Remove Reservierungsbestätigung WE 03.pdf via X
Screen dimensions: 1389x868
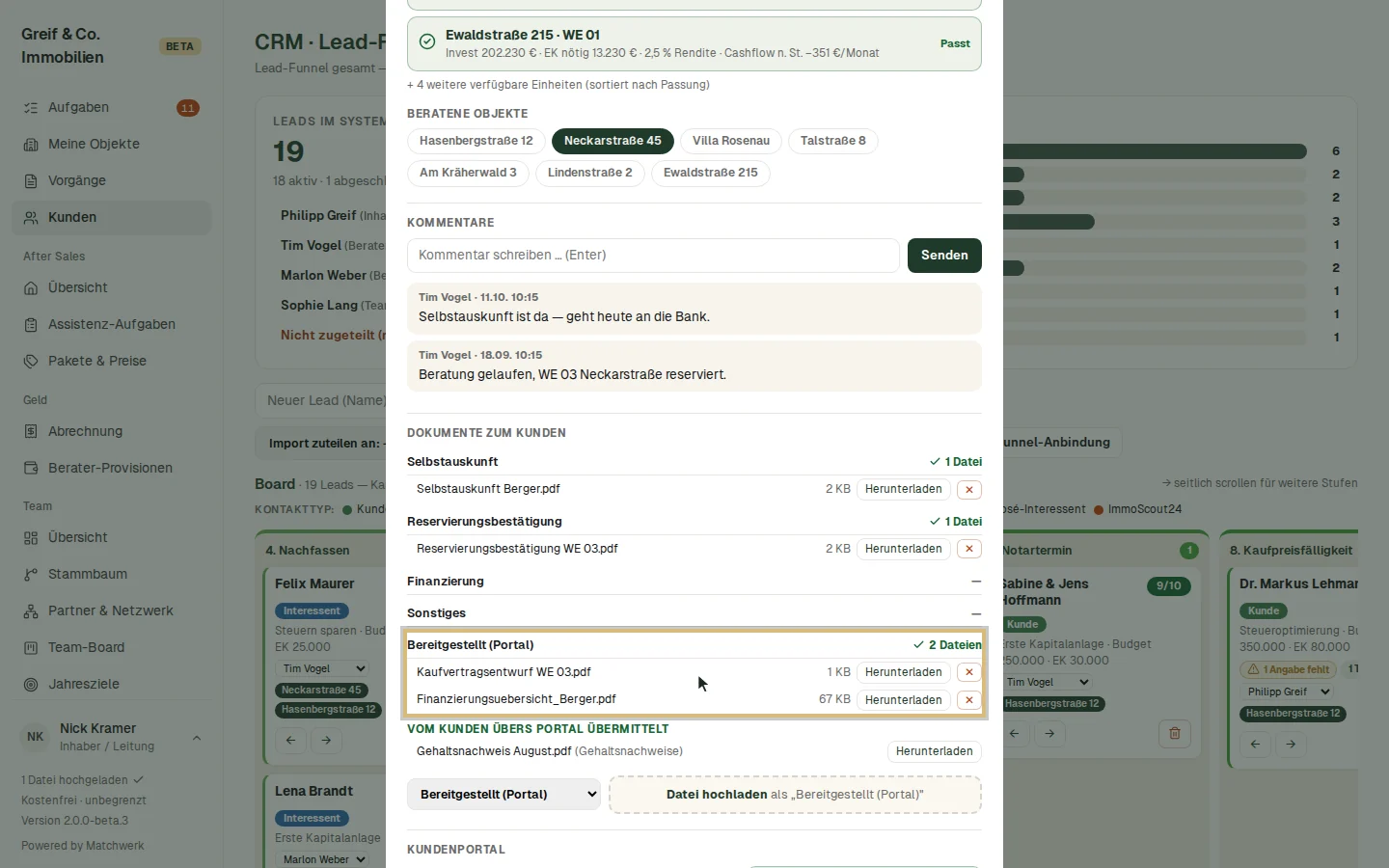[968, 550]
